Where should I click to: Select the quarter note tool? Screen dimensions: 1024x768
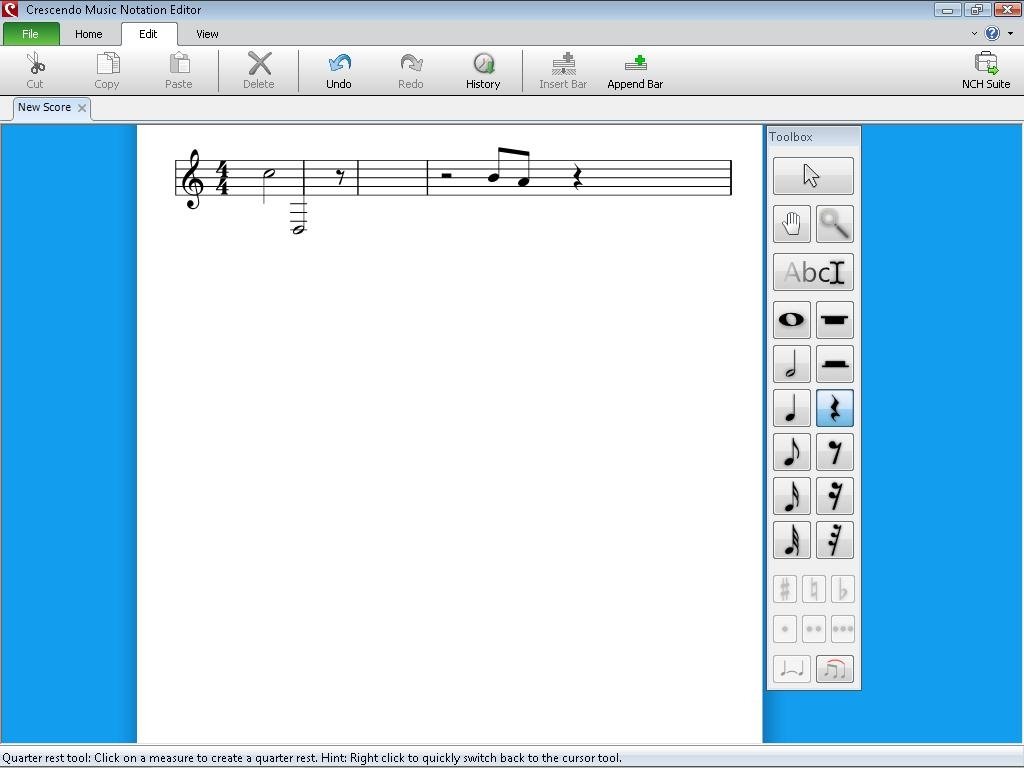tap(792, 408)
